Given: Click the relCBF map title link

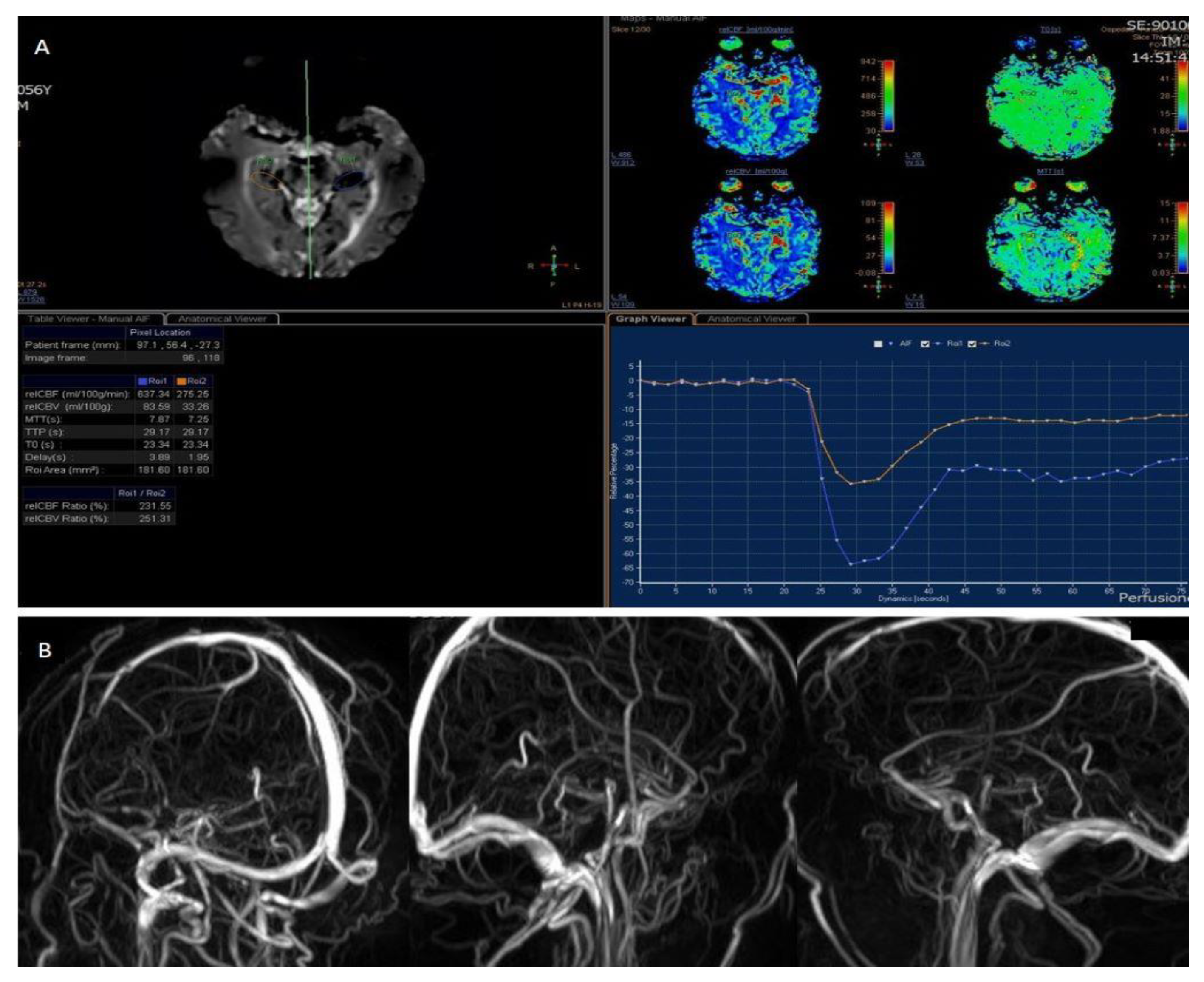Looking at the screenshot, I should point(756,29).
